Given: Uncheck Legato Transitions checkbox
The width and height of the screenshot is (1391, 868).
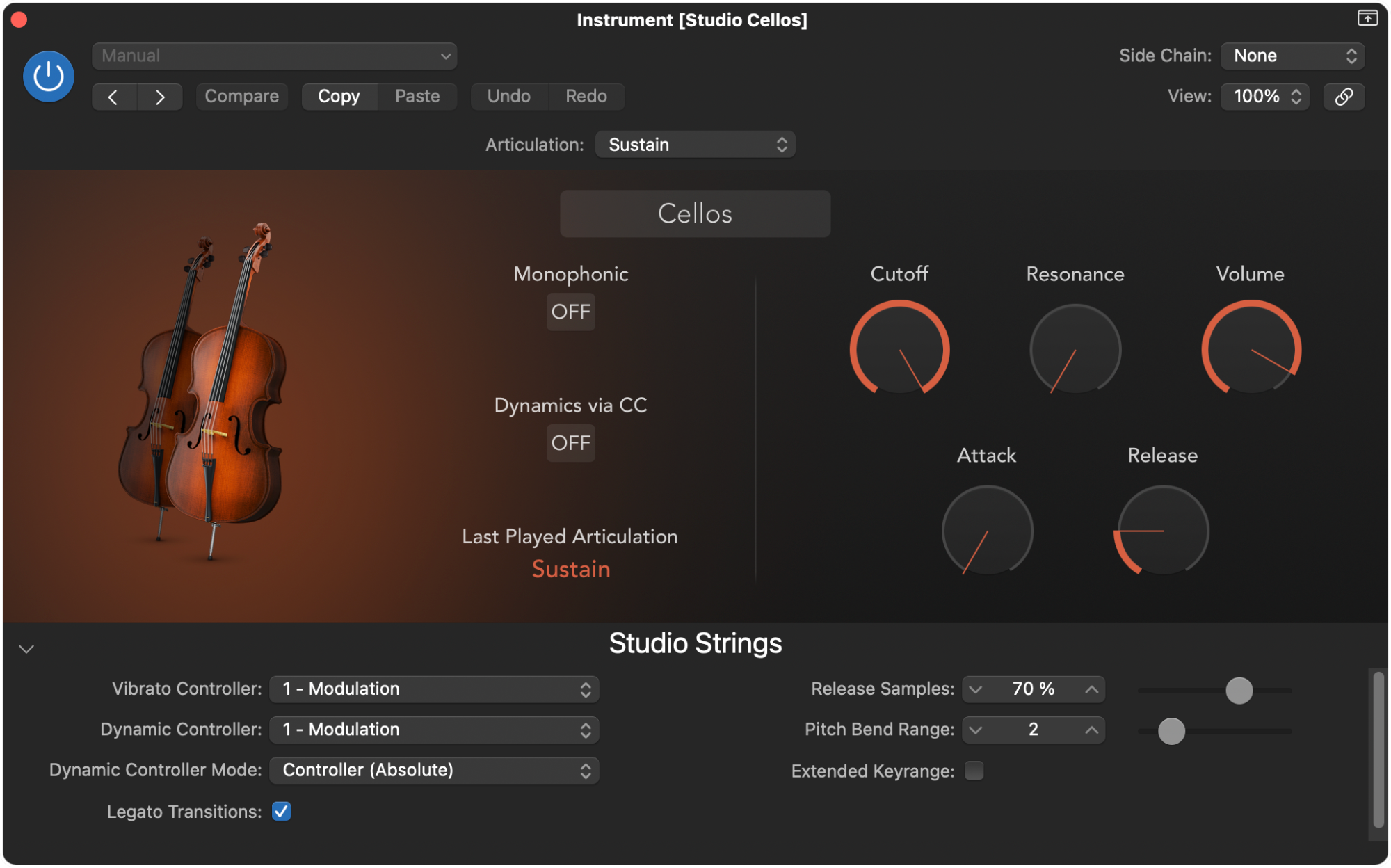Looking at the screenshot, I should pos(281,811).
